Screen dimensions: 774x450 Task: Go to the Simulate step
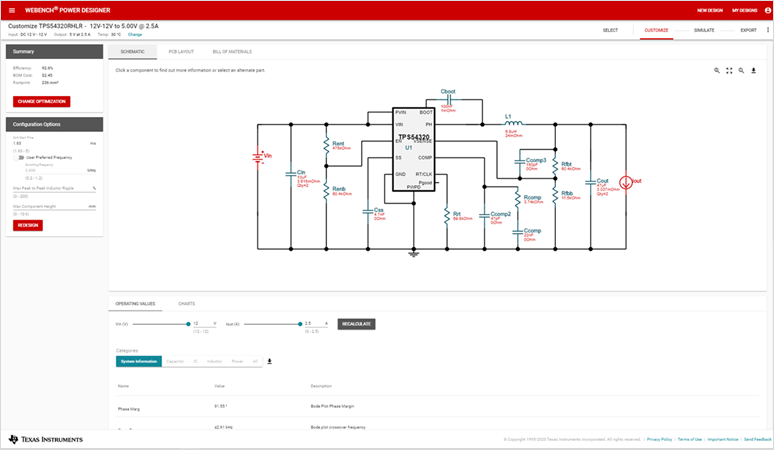pyautogui.click(x=704, y=30)
